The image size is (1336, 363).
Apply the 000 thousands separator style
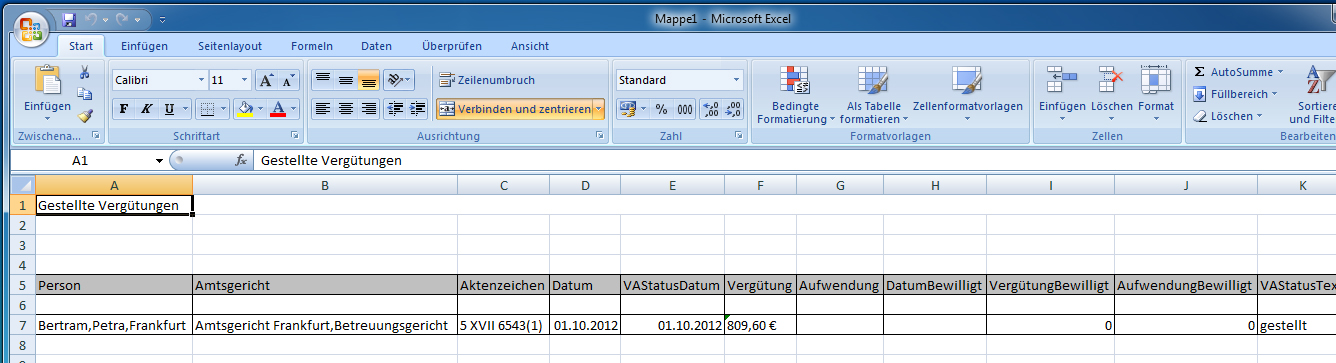tap(685, 109)
